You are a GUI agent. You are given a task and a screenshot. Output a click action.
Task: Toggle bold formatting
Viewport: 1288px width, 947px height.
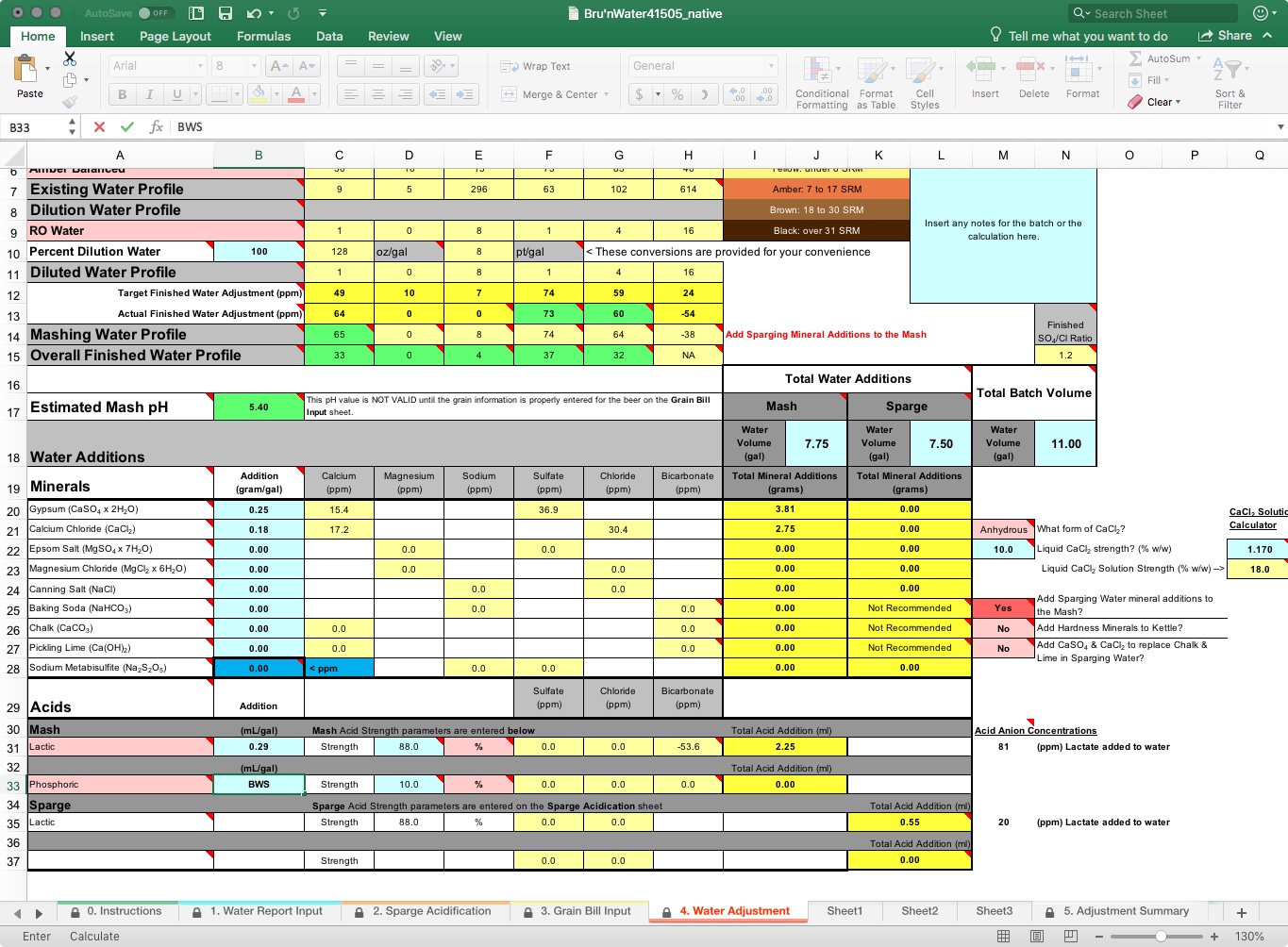121,94
